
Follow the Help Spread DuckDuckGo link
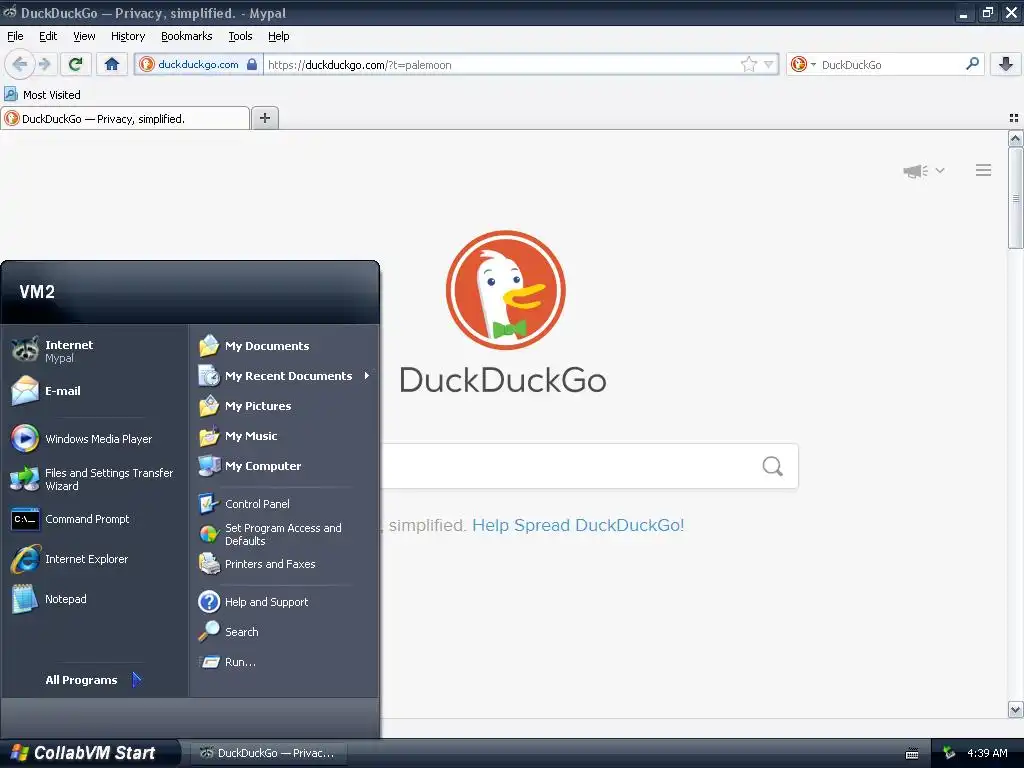[x=578, y=525]
